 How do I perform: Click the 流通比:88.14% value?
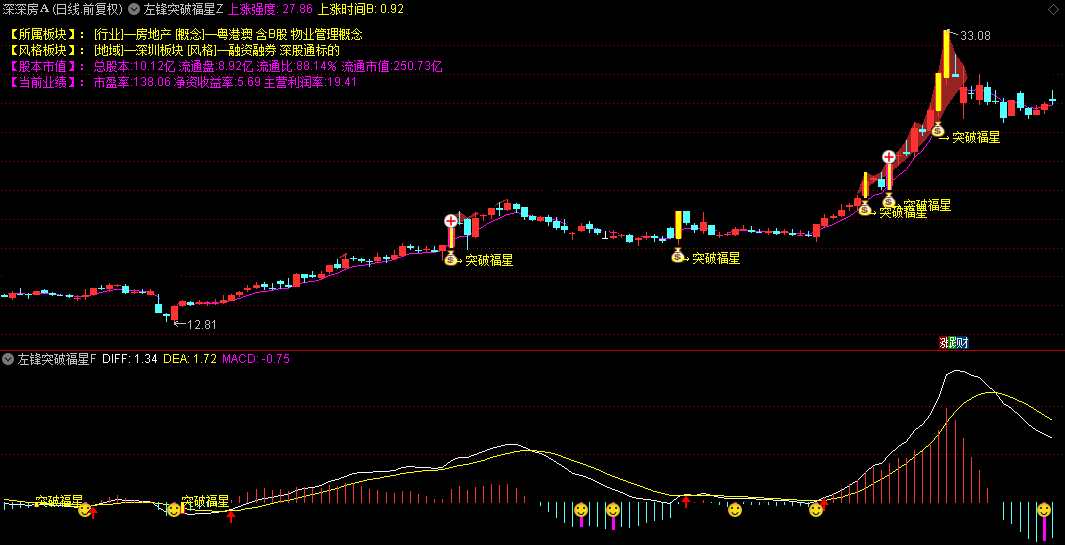(297, 67)
